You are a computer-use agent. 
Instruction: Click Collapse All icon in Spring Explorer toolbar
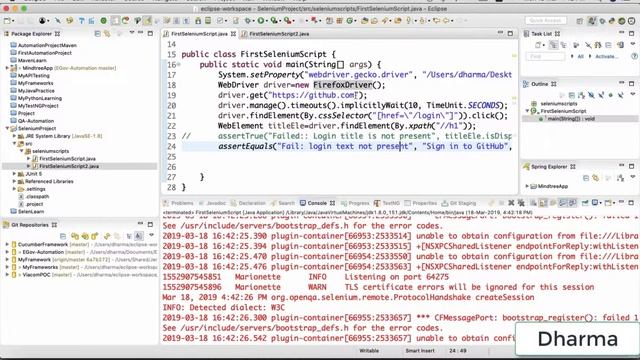pyautogui.click(x=586, y=178)
